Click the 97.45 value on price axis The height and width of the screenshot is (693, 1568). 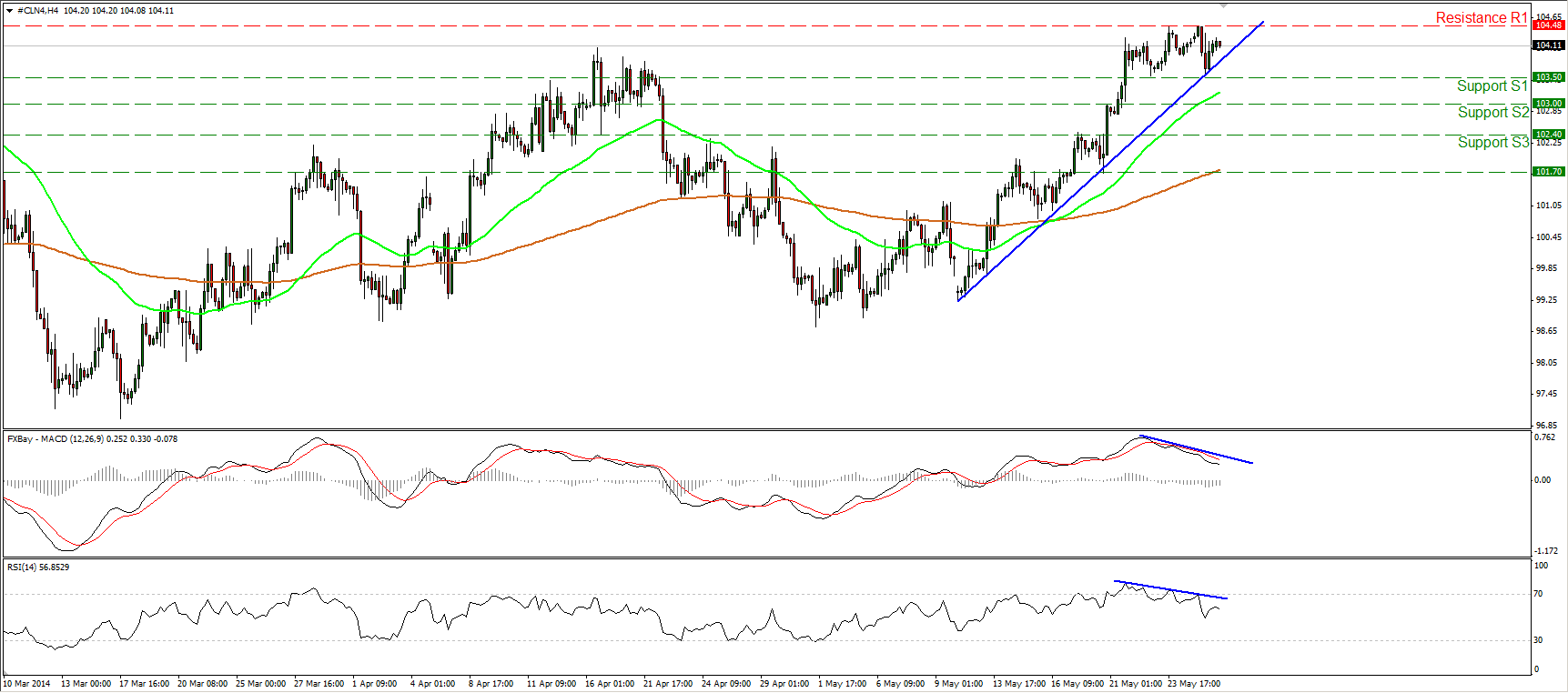click(1546, 395)
